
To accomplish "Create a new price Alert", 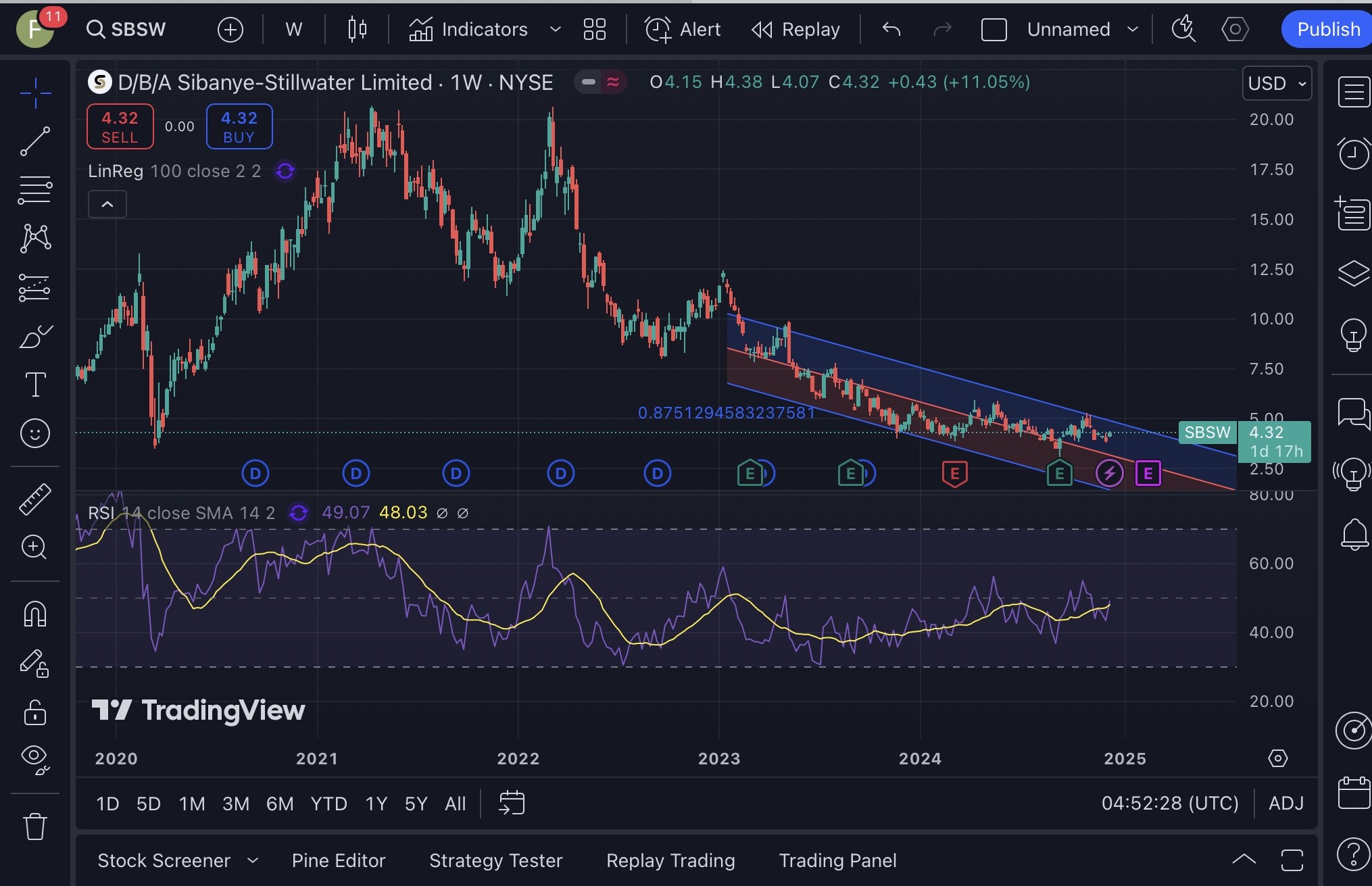I will pyautogui.click(x=682, y=29).
